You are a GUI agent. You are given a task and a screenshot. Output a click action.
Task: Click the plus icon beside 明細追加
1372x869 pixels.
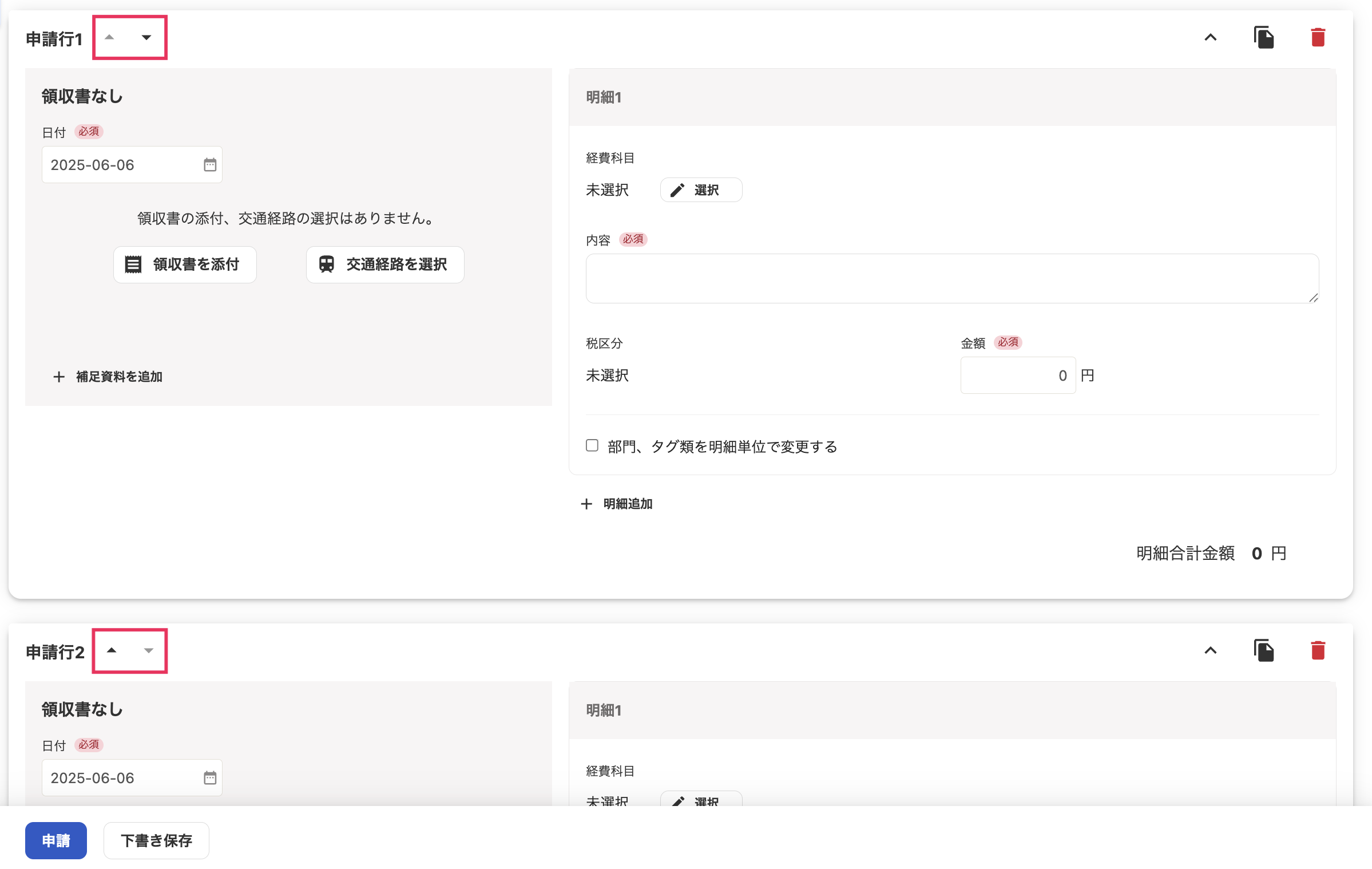point(586,504)
